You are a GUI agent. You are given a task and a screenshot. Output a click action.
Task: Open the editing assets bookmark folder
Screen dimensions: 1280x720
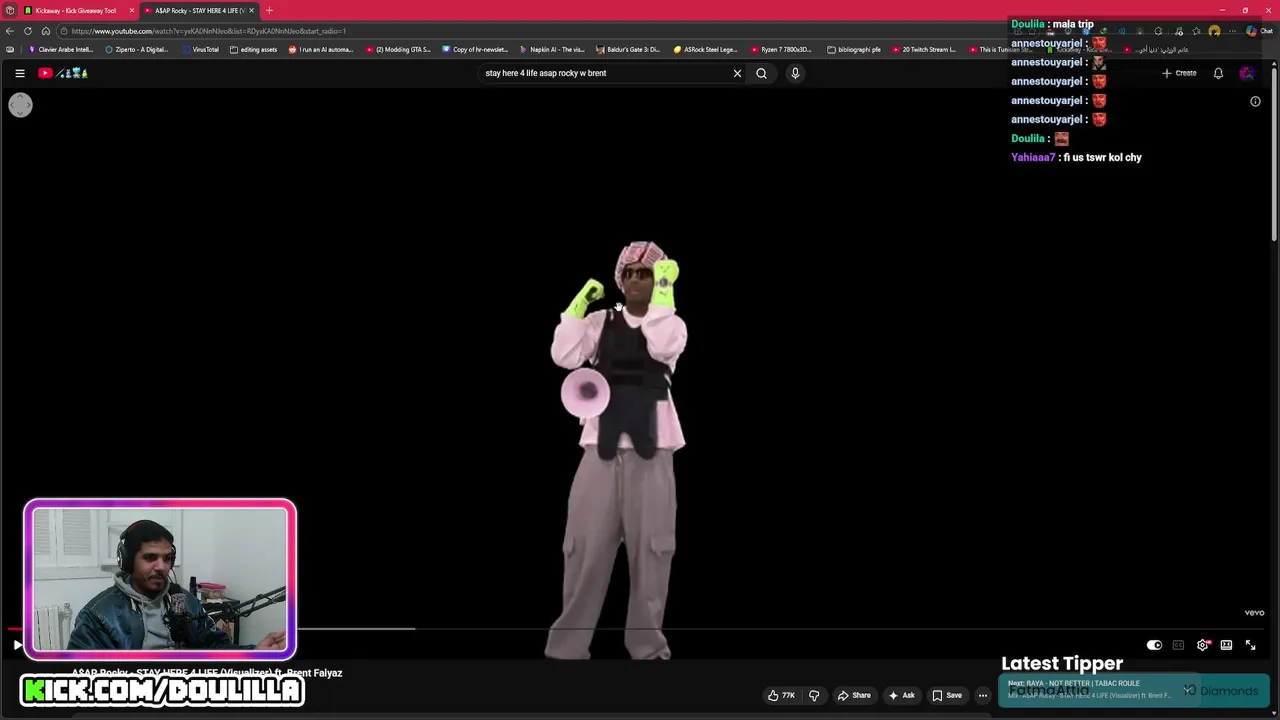[254, 49]
